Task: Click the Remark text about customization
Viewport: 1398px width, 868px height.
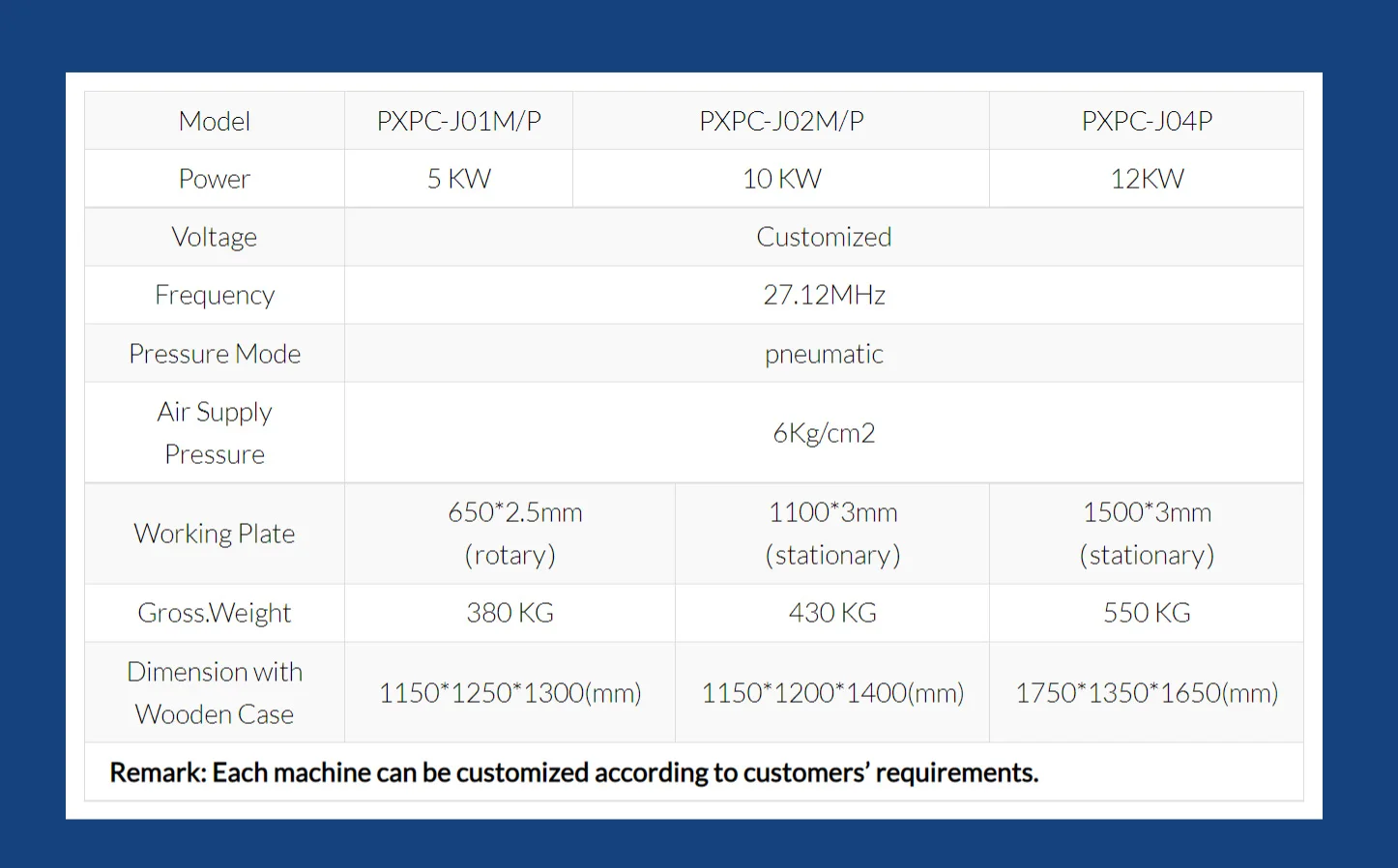Action: (x=574, y=772)
